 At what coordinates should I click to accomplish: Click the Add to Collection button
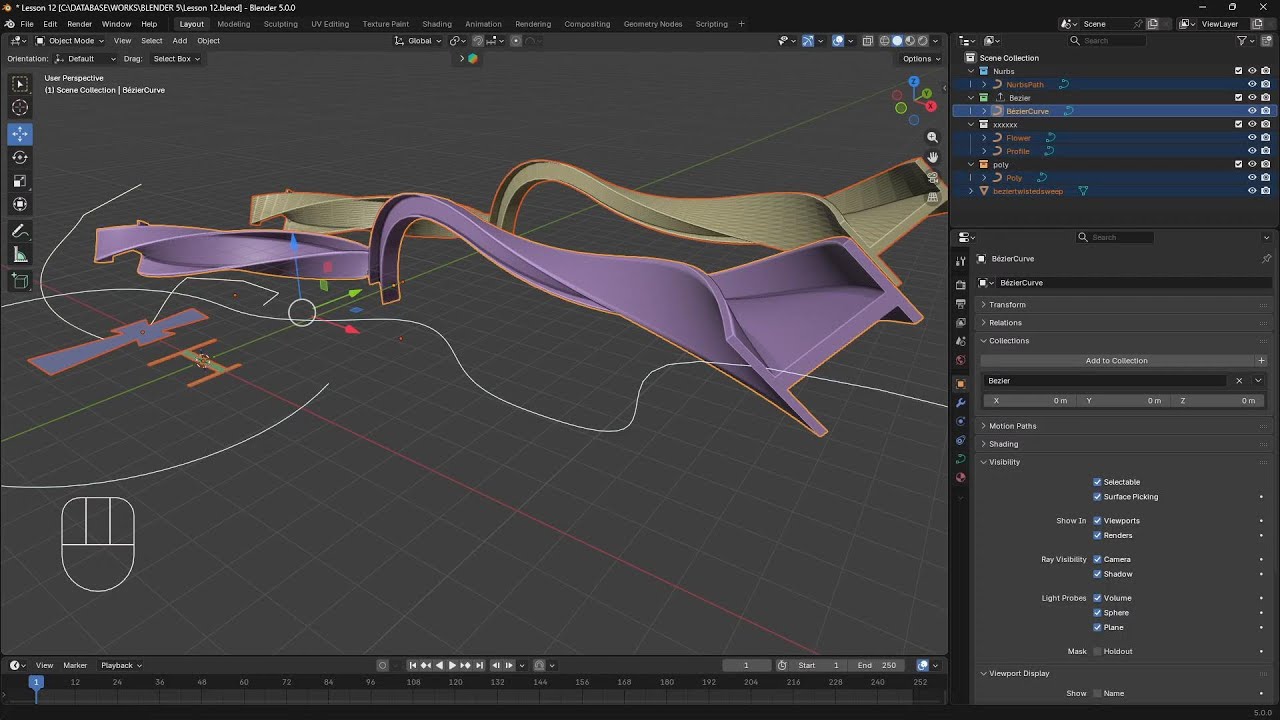(x=1117, y=361)
